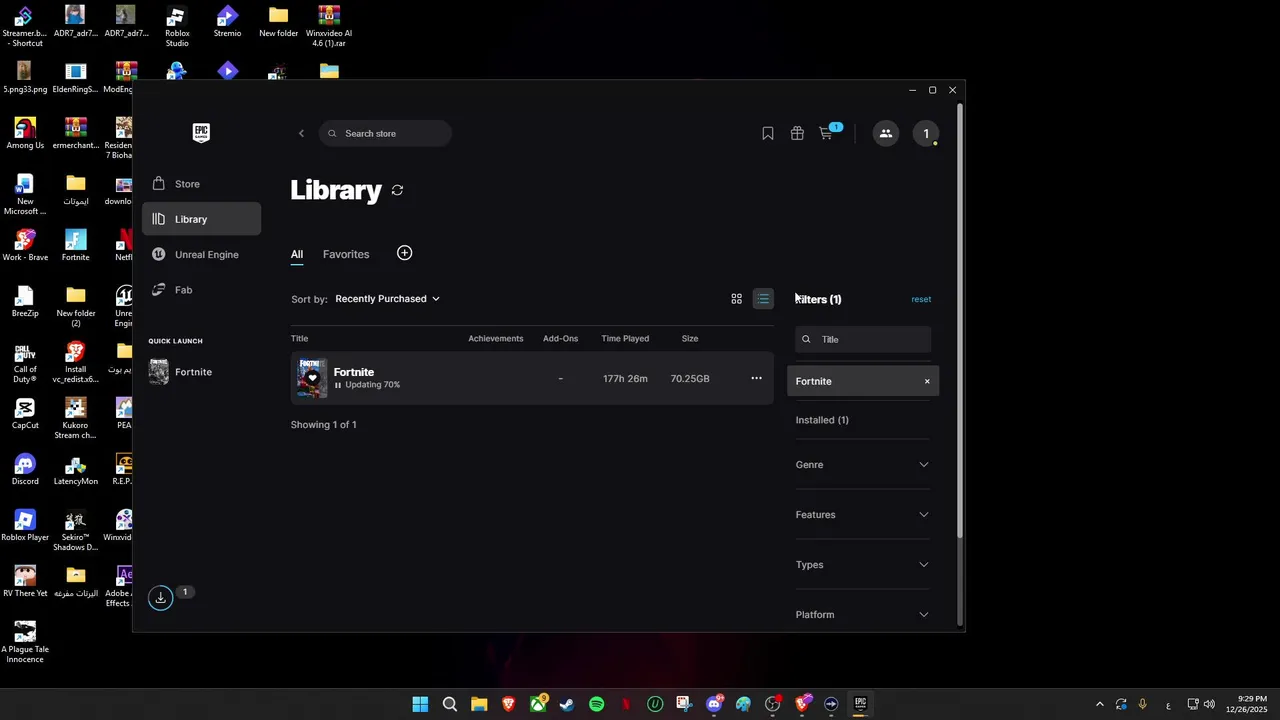Click the Fortnite title in the library list
This screenshot has height=720, width=1280.
pos(354,372)
